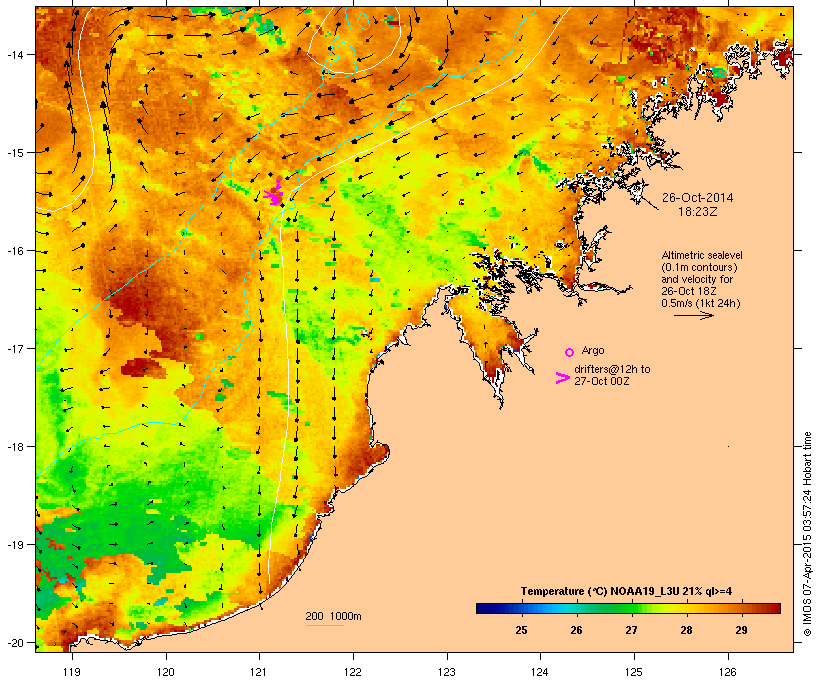Viewport: 820px width, 680px height.
Task: Click the magenta Argo circle legend marker
Action: [x=570, y=353]
